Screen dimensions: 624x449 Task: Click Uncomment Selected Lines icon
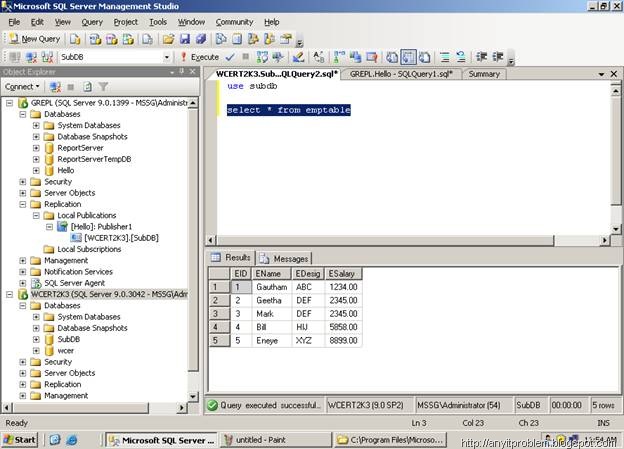click(461, 57)
